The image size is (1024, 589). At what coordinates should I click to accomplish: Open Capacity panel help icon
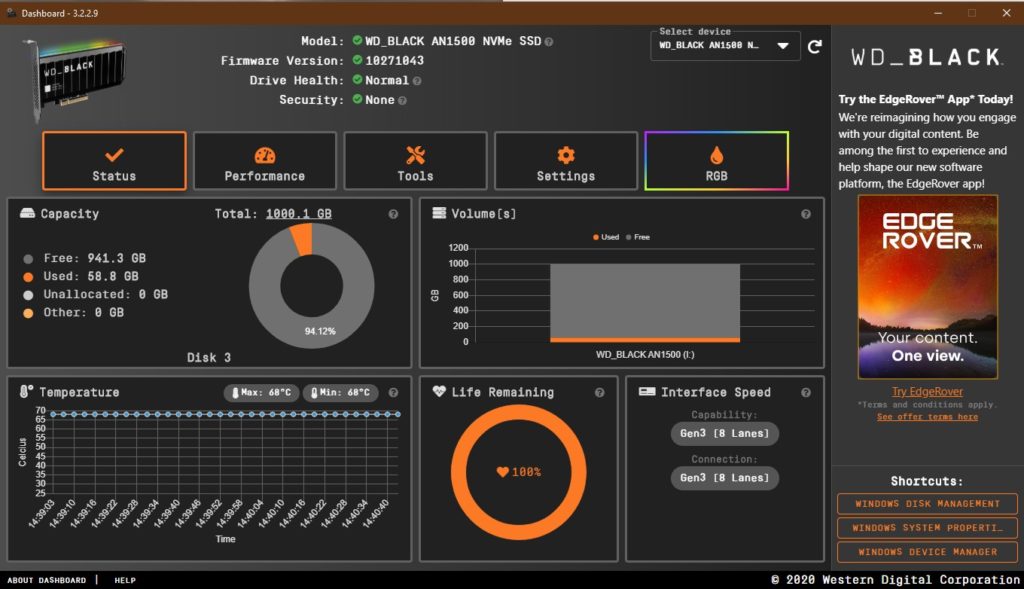click(393, 214)
